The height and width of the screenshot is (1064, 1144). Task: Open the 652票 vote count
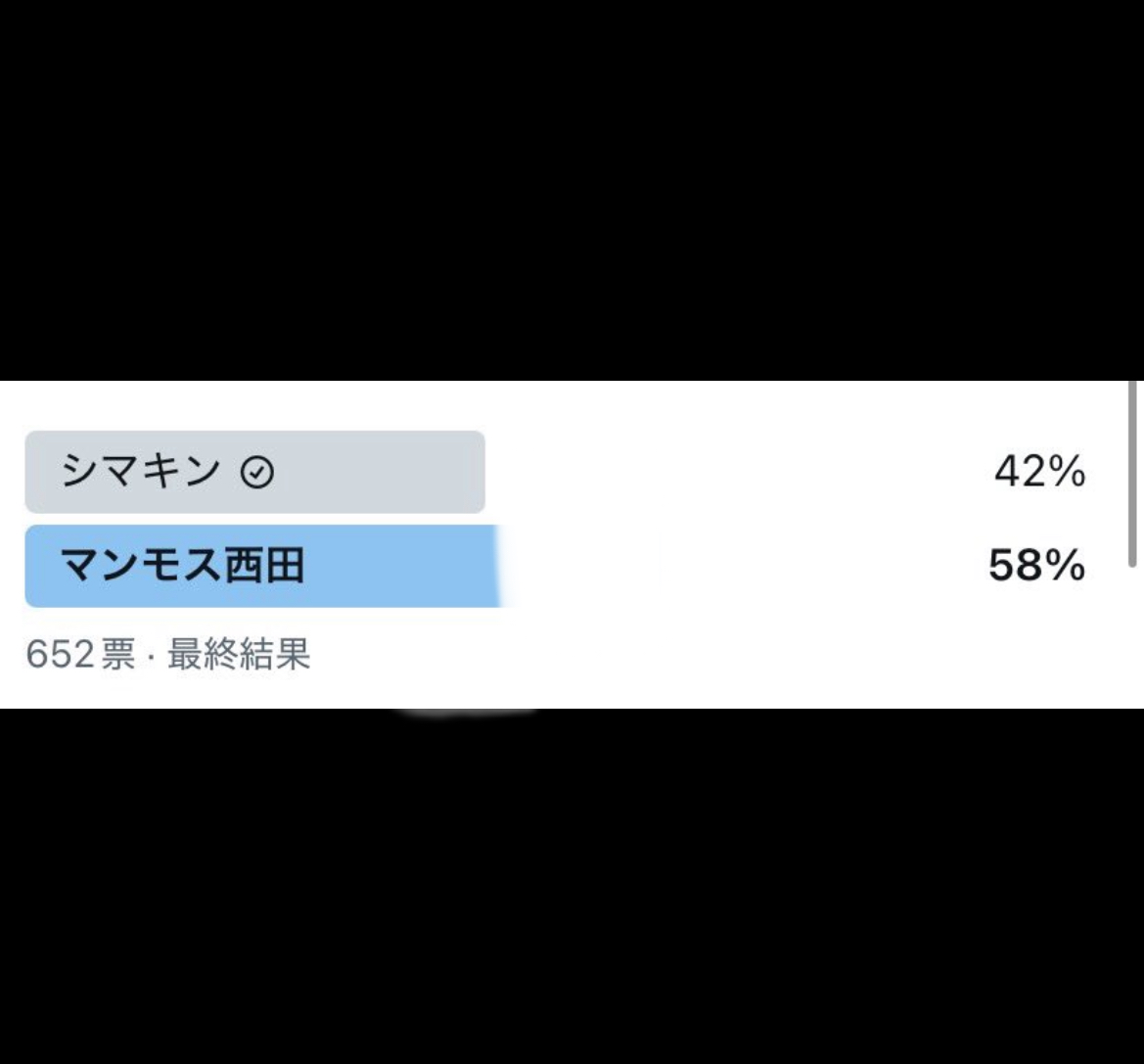(x=80, y=654)
